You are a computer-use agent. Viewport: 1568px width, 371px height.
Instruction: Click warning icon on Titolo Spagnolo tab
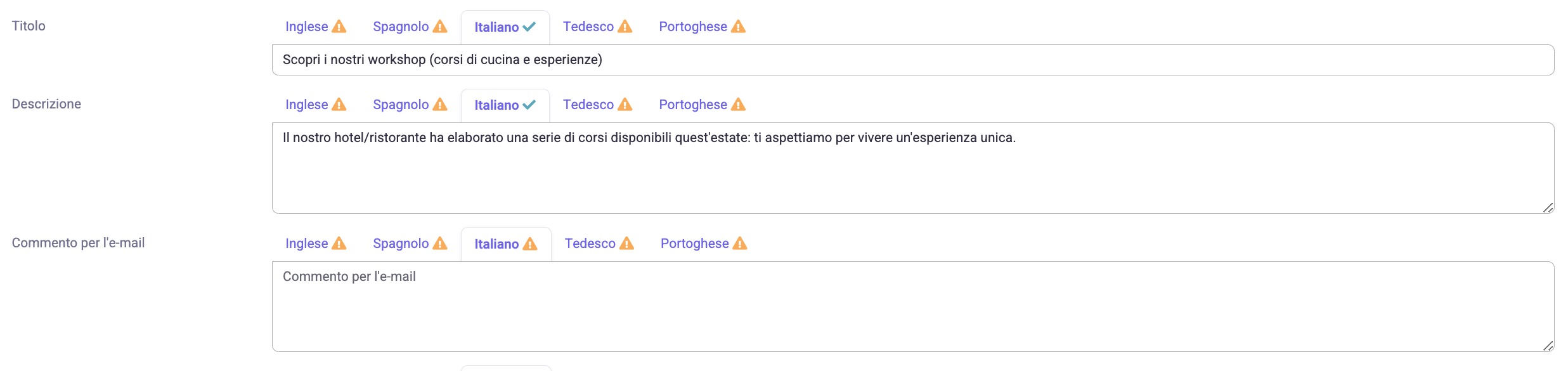(x=440, y=27)
